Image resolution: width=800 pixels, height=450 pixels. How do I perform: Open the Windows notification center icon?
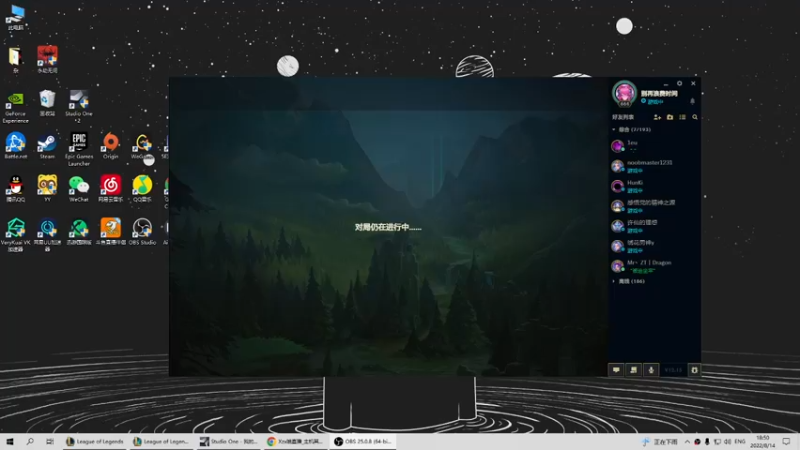(x=786, y=442)
